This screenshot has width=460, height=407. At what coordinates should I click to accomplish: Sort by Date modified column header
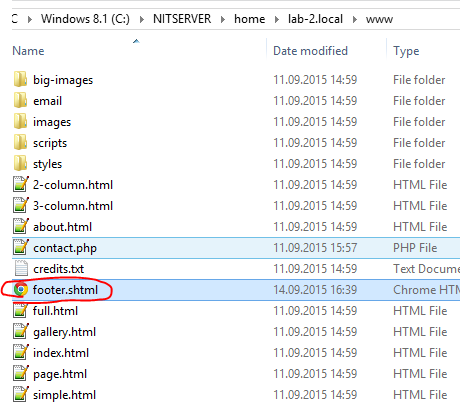(310, 51)
